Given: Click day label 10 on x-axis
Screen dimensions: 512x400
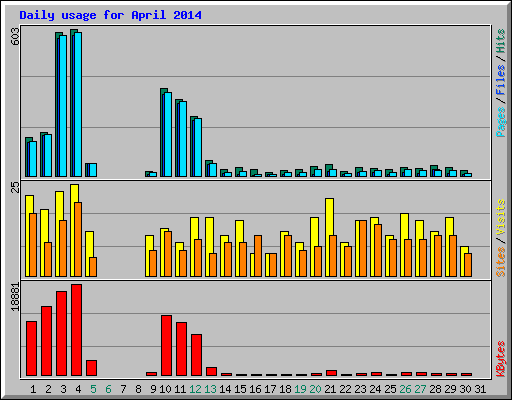Looking at the screenshot, I should coord(165,389).
